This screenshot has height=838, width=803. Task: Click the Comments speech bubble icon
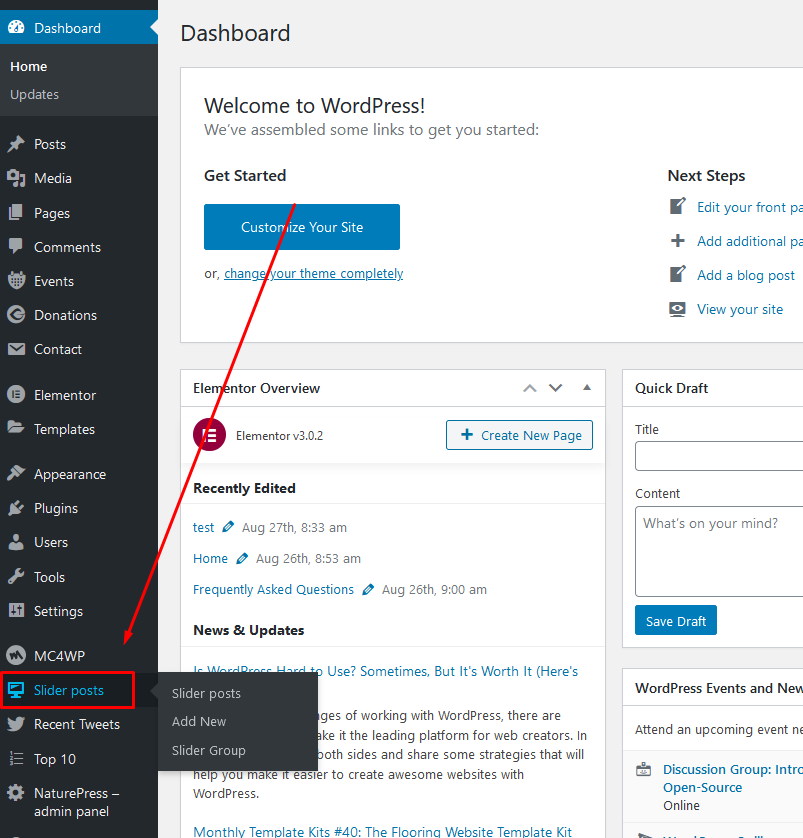[x=16, y=246]
